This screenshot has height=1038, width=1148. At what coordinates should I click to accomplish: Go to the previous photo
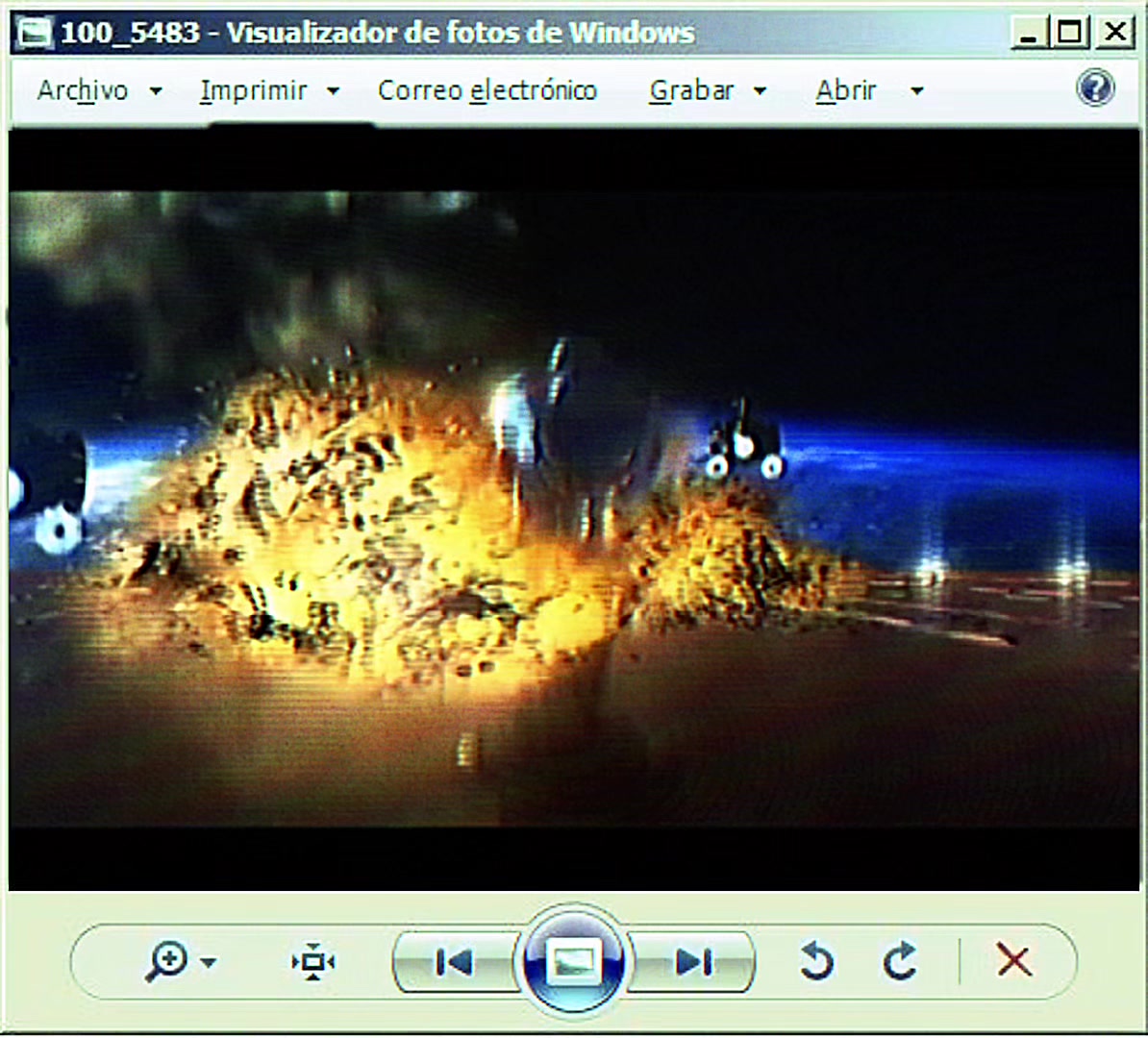[454, 962]
